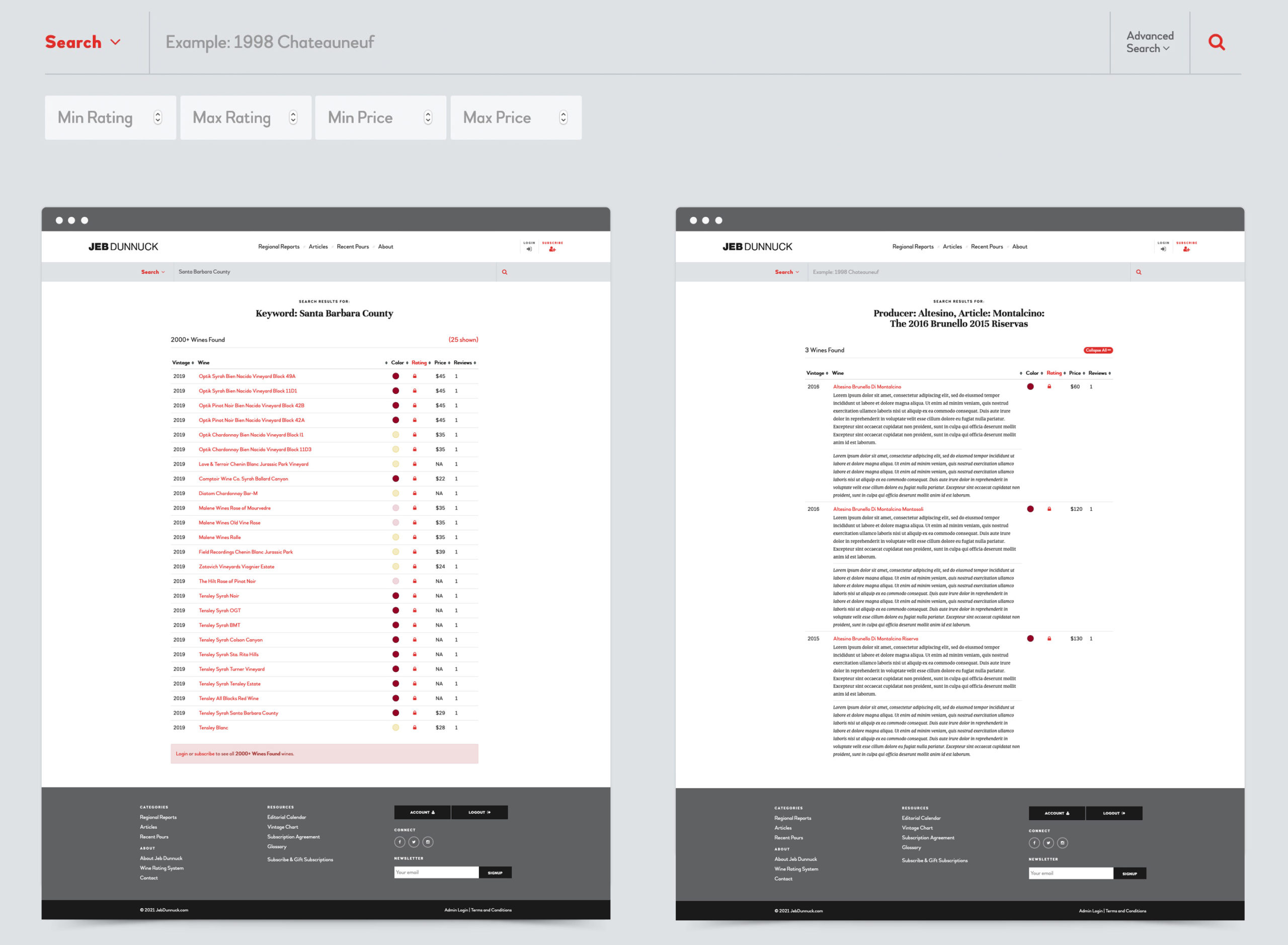Viewport: 1288px width, 945px height.
Task: Open the large red Search dropdown
Action: 83,42
